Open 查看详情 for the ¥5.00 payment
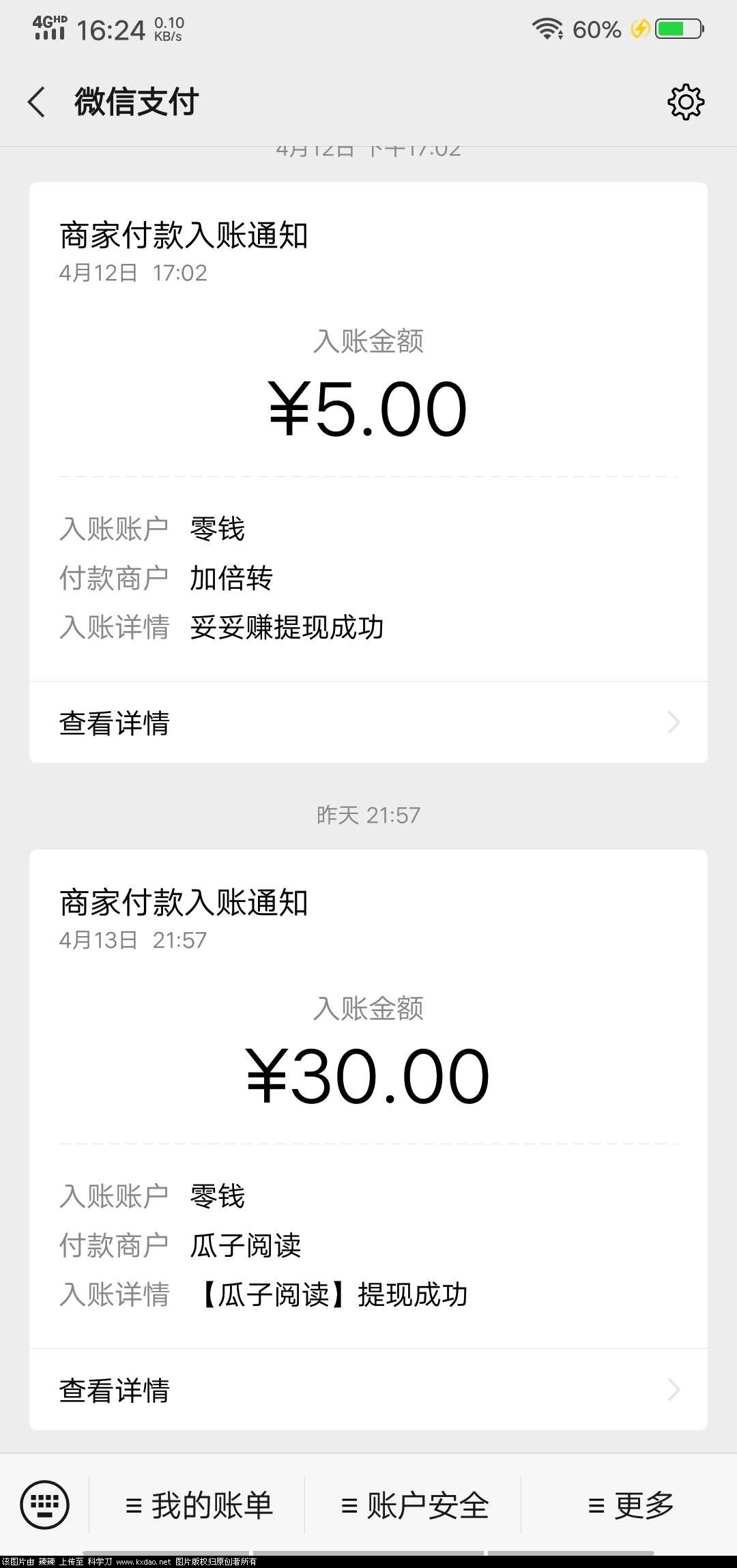The width and height of the screenshot is (737, 1568). click(369, 723)
